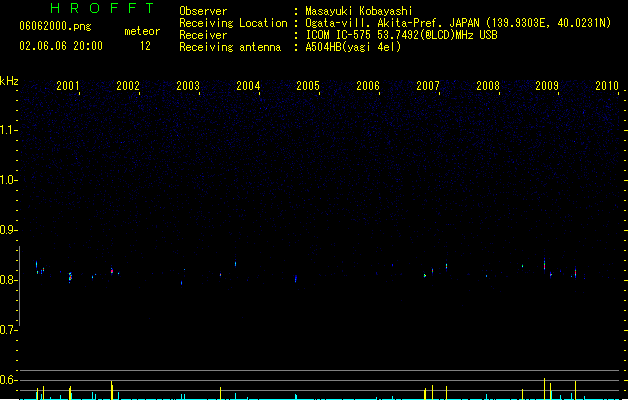Click the 2005 time axis marker

pyautogui.click(x=308, y=85)
